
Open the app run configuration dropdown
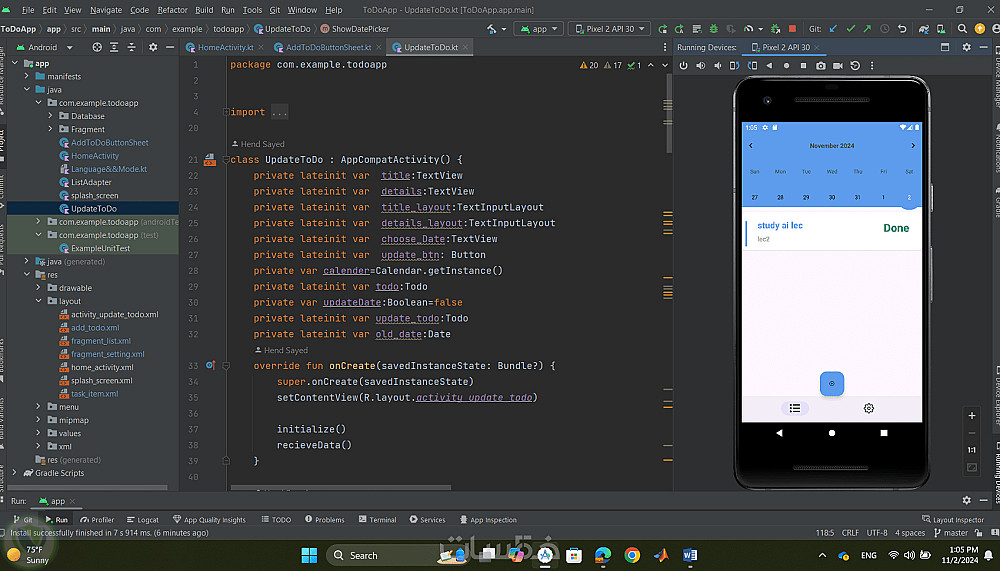539,29
